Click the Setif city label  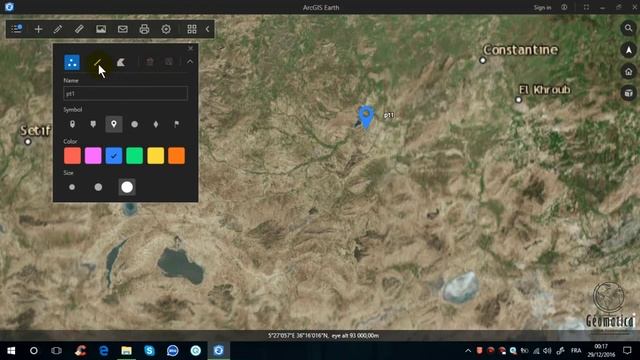pos(35,131)
